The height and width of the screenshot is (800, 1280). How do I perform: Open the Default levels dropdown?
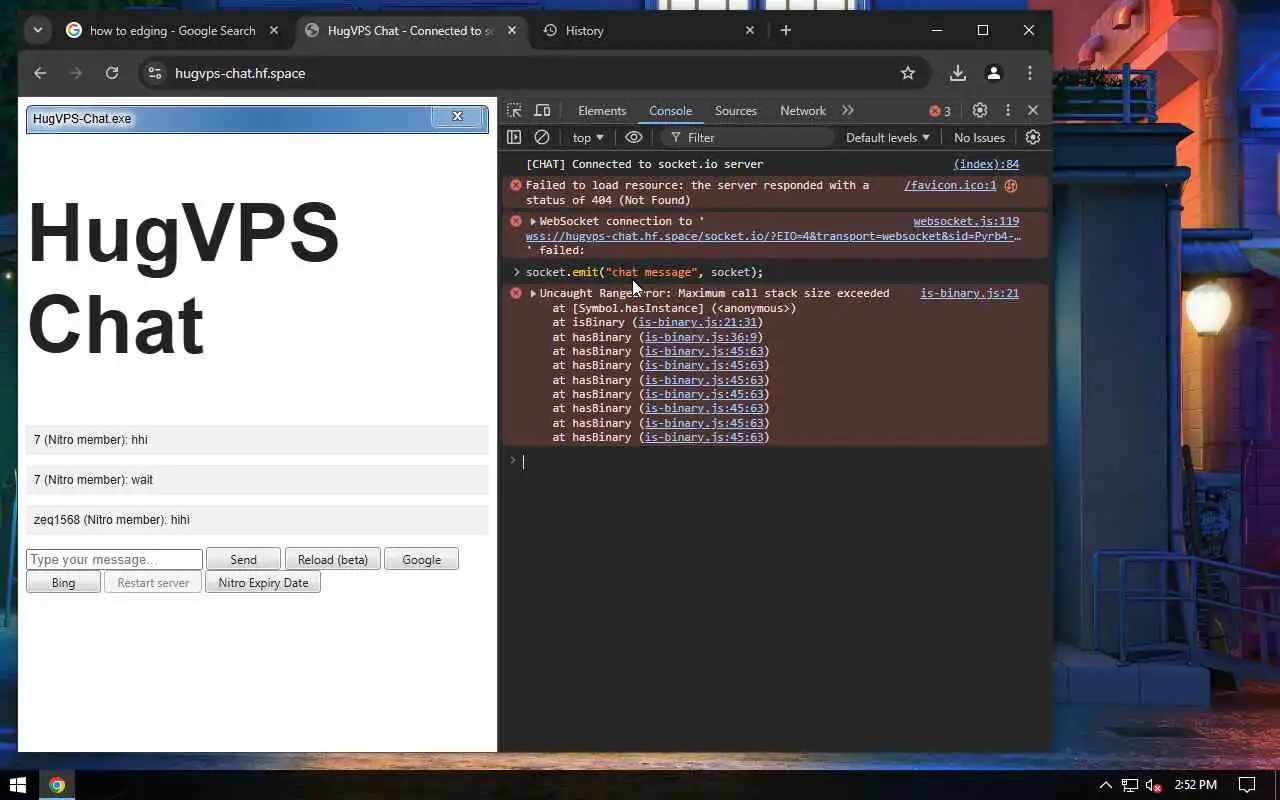888,138
